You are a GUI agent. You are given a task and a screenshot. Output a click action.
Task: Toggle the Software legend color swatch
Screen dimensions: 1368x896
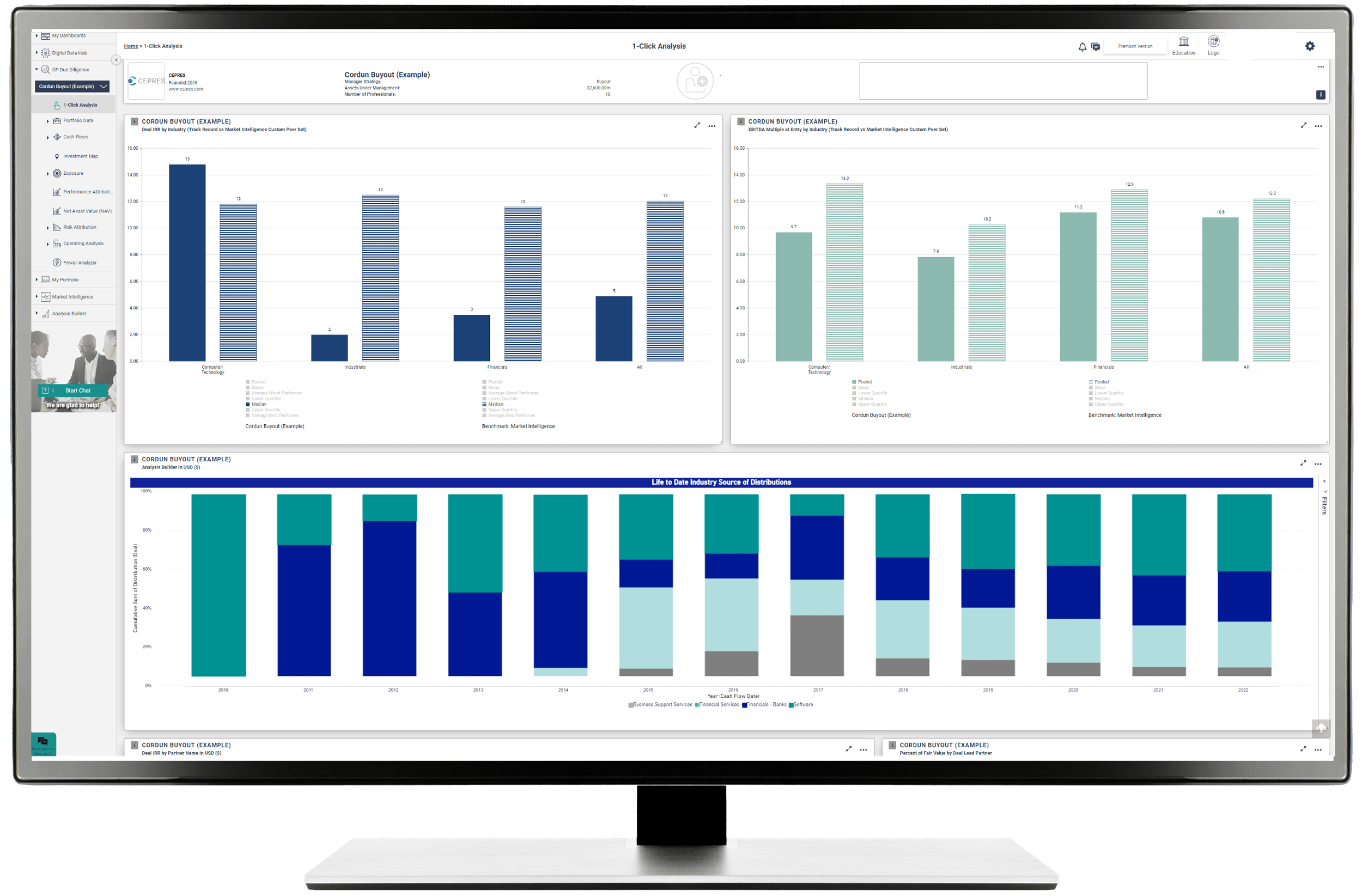(x=791, y=705)
